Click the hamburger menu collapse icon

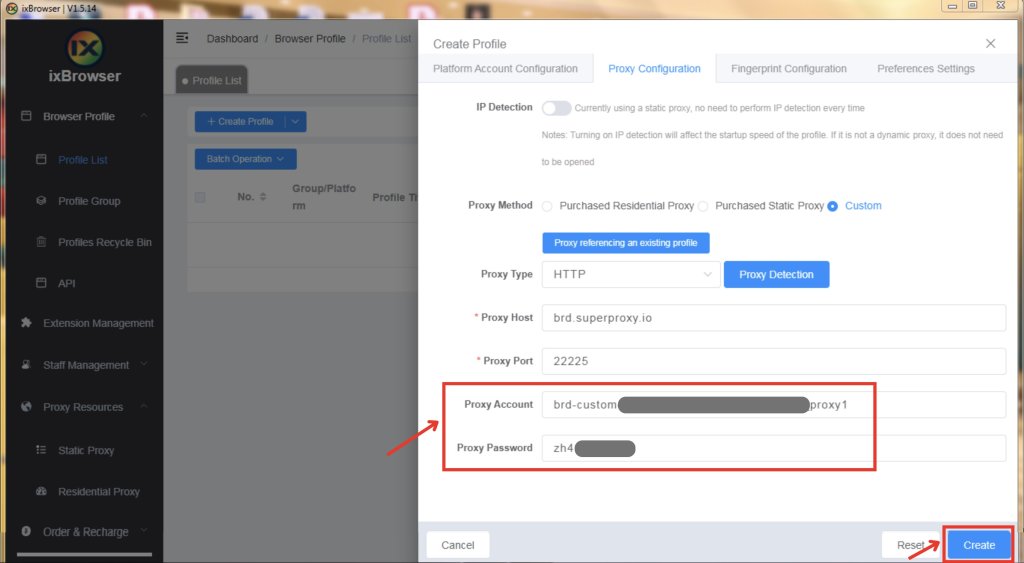coord(182,38)
